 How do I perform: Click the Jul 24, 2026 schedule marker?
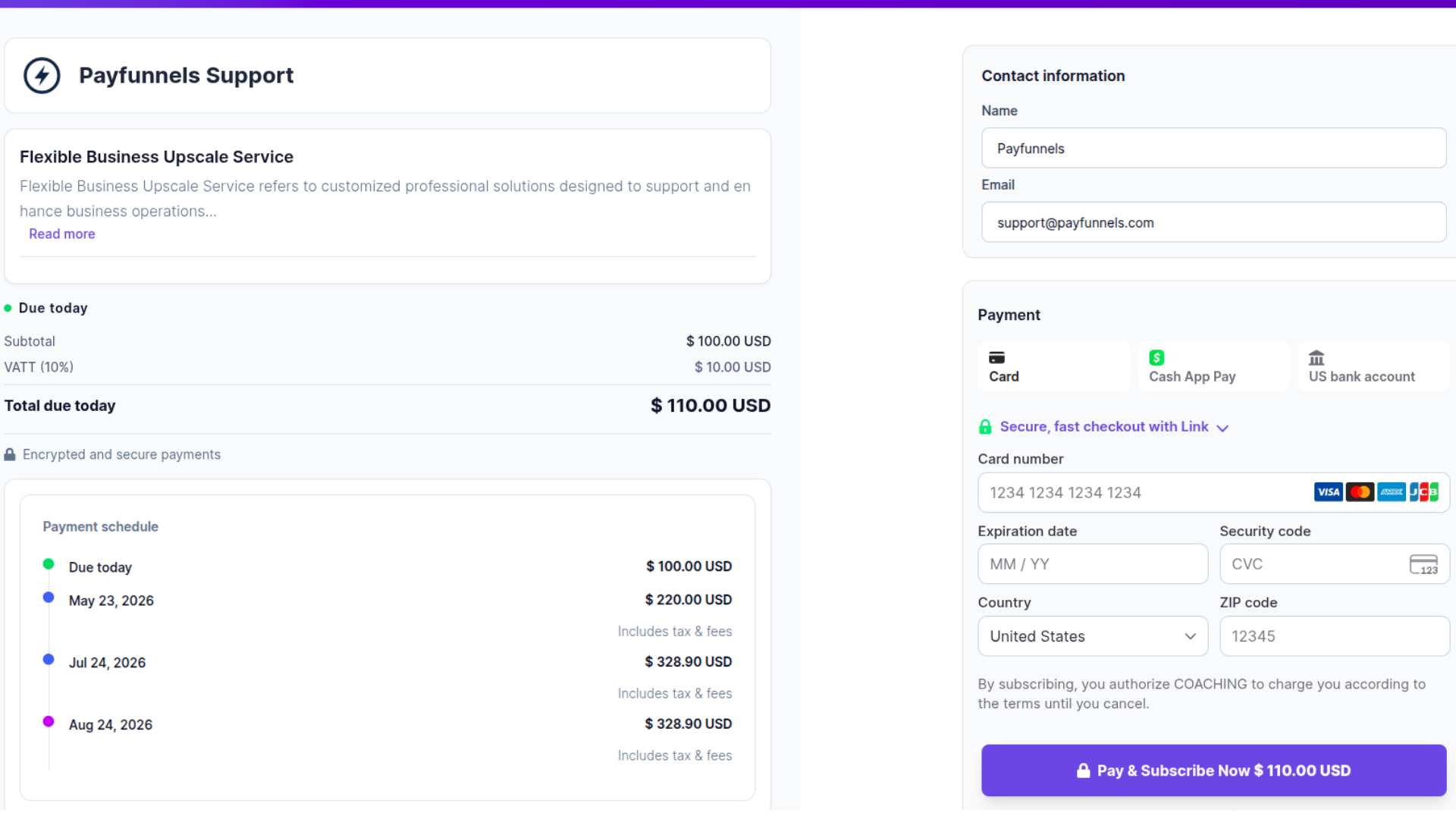[49, 659]
